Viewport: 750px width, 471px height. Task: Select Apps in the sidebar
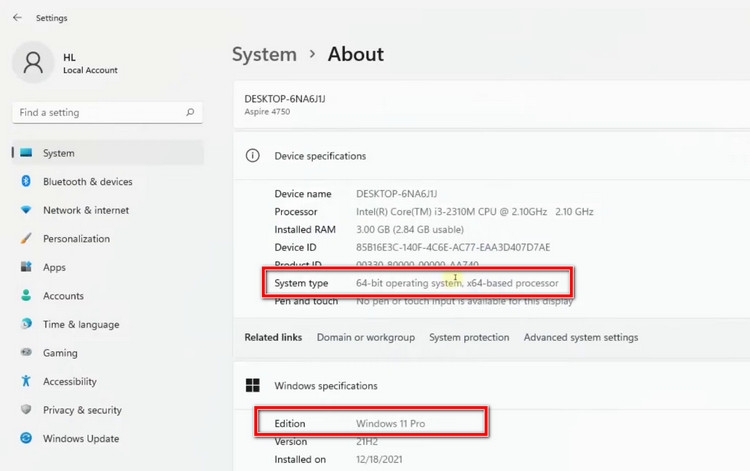pos(55,267)
